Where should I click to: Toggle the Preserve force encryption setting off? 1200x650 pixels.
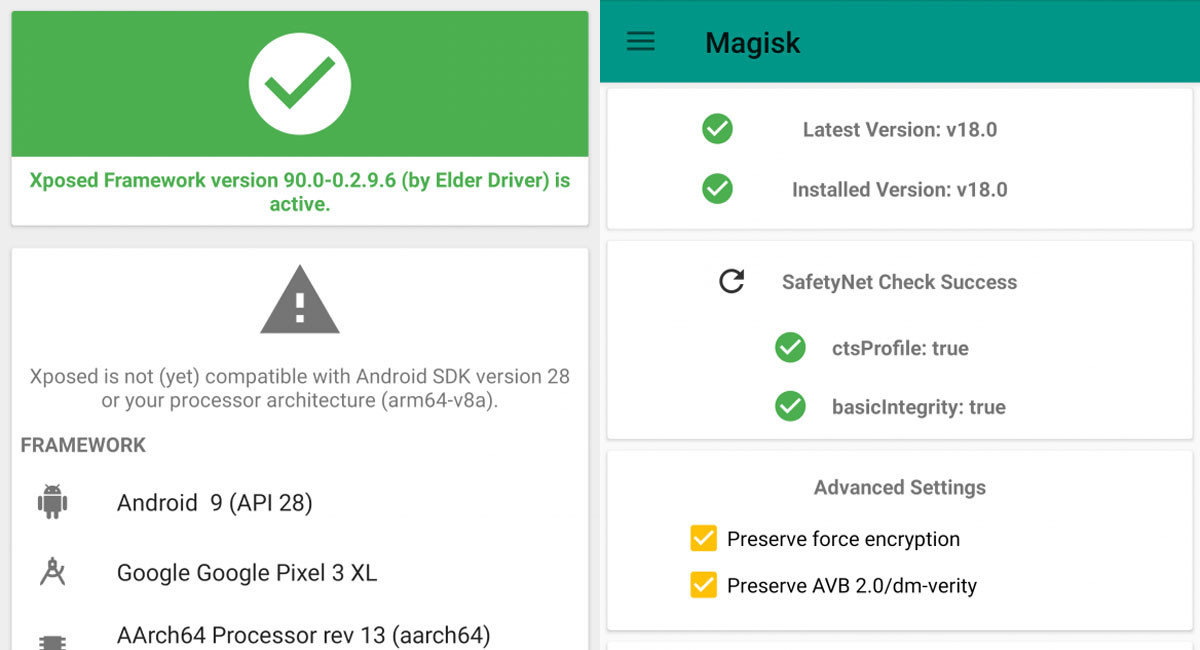point(703,538)
